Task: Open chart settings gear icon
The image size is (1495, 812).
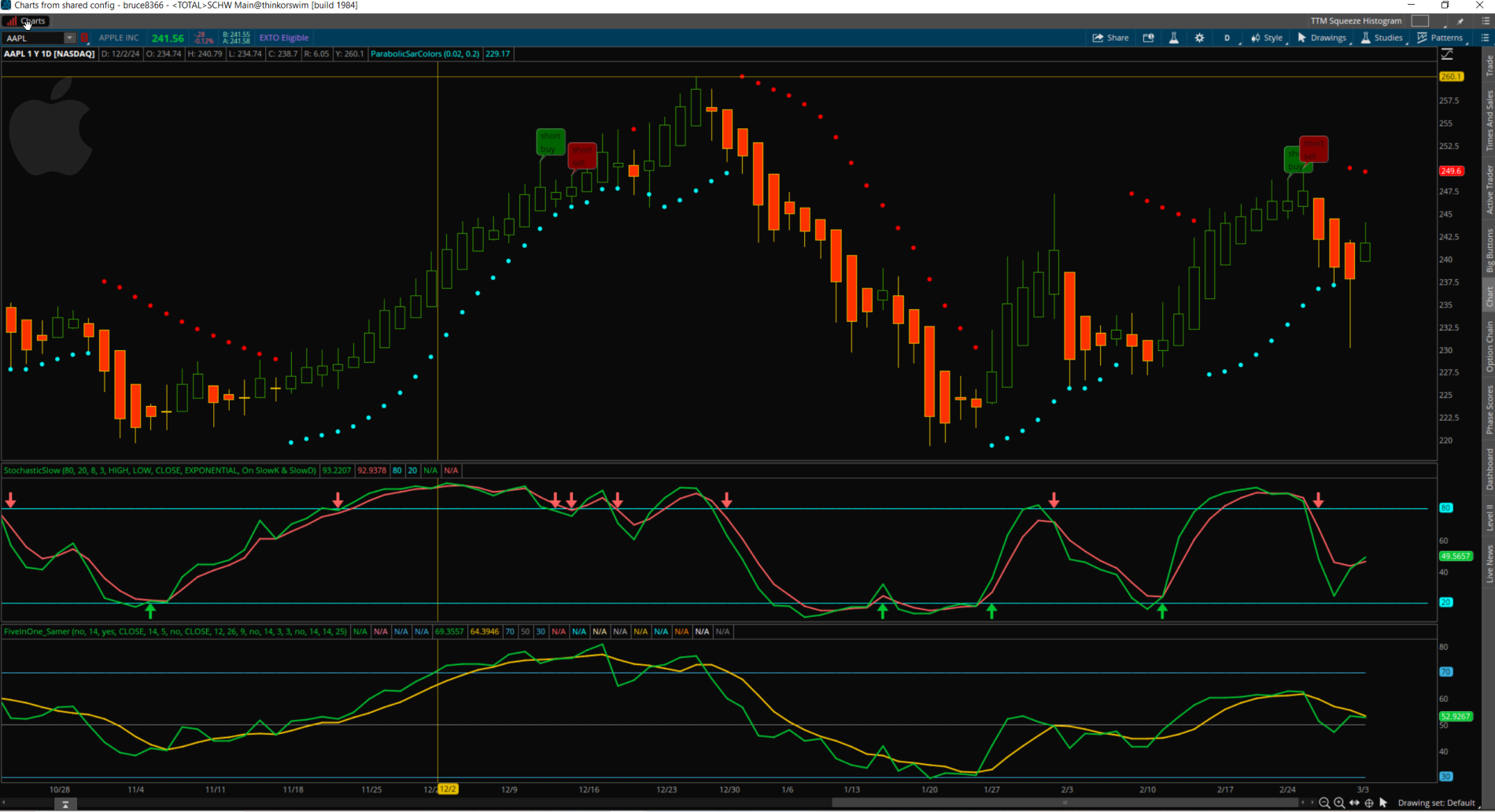Action: (x=1199, y=38)
